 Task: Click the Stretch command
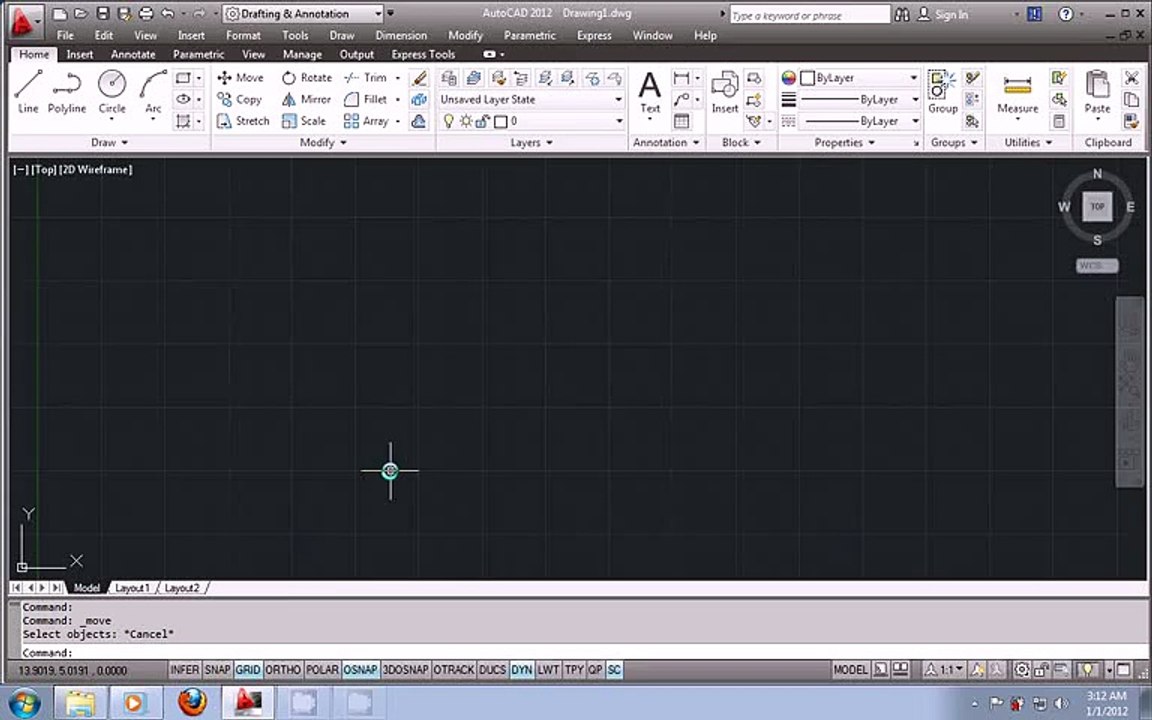click(x=243, y=120)
